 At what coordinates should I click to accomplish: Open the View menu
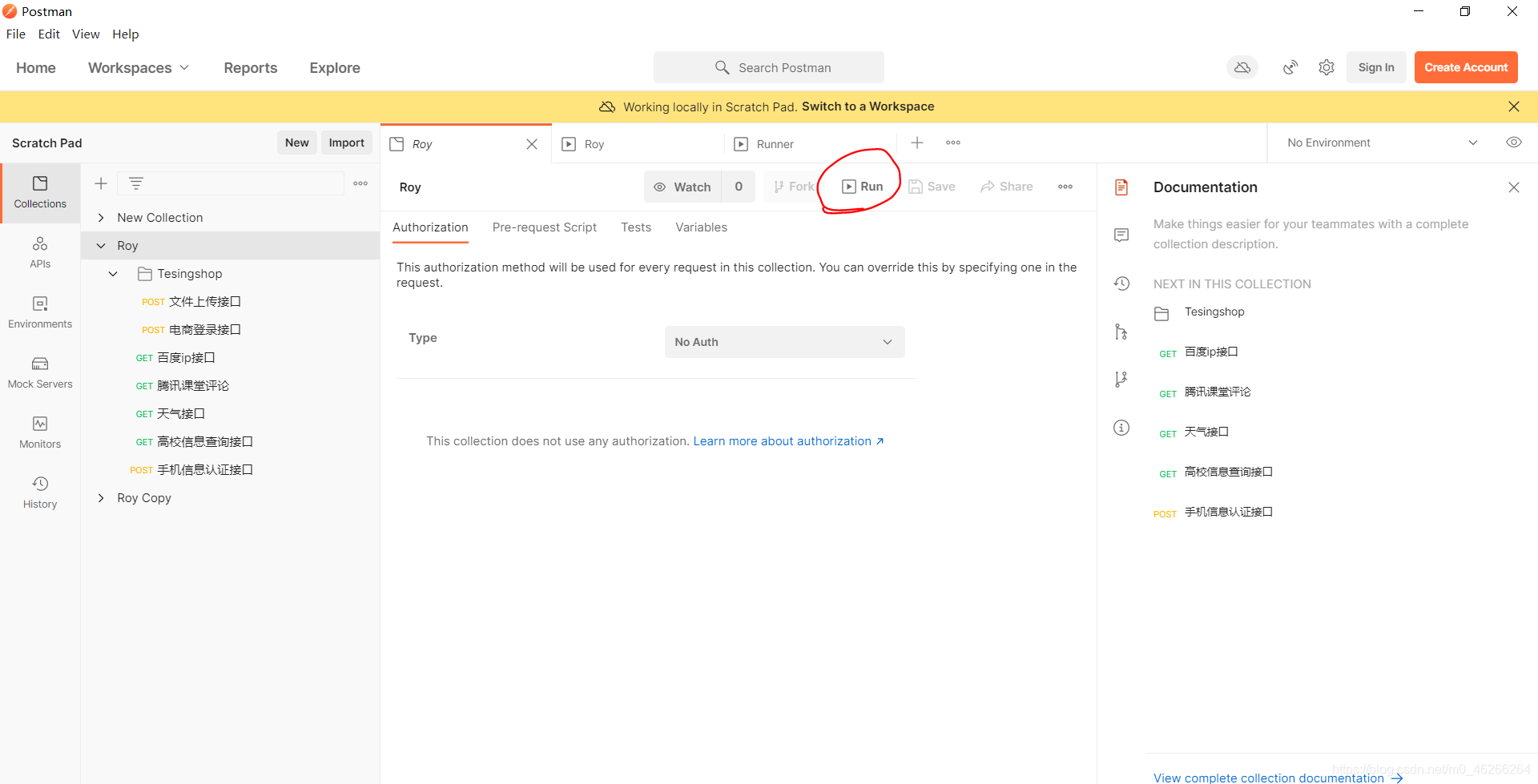pyautogui.click(x=86, y=34)
